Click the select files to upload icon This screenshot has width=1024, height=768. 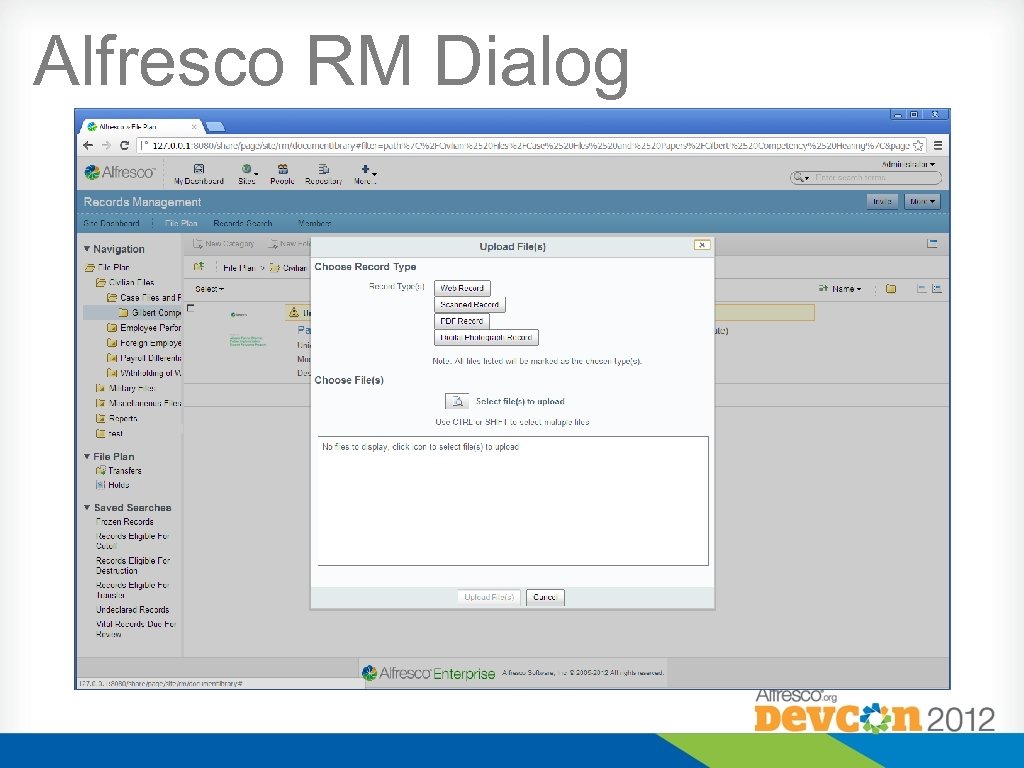[456, 401]
